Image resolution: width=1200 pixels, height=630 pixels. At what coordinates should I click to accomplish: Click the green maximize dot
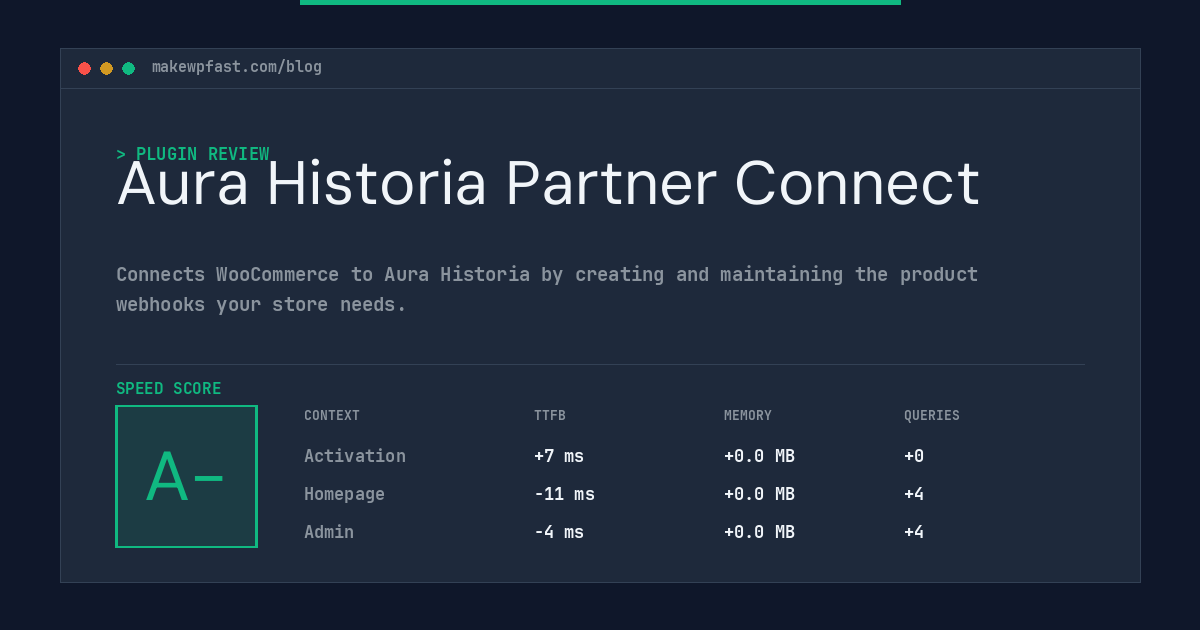coord(128,68)
